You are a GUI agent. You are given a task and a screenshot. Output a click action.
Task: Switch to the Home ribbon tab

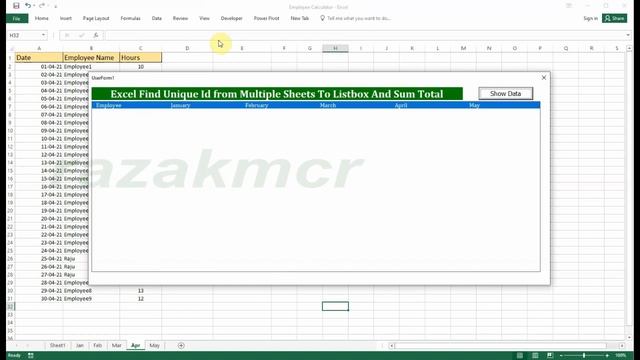tap(42, 18)
